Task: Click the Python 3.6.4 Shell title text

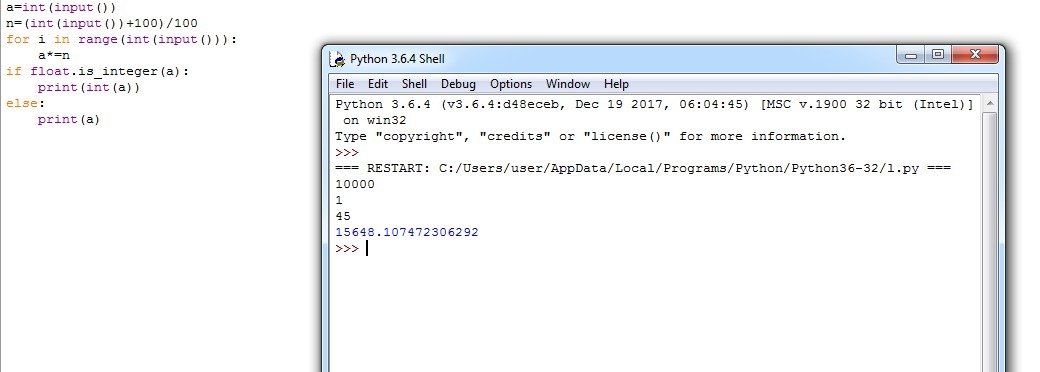Action: click(397, 59)
